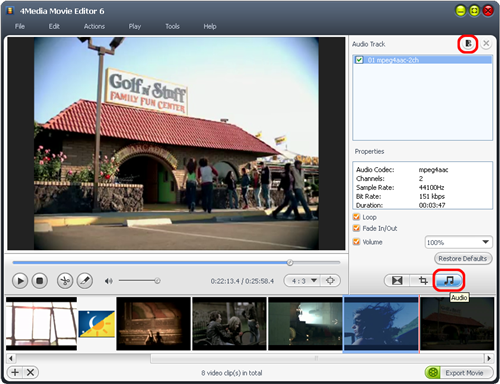
Task: Click the Export Movie button
Action: coord(459,373)
